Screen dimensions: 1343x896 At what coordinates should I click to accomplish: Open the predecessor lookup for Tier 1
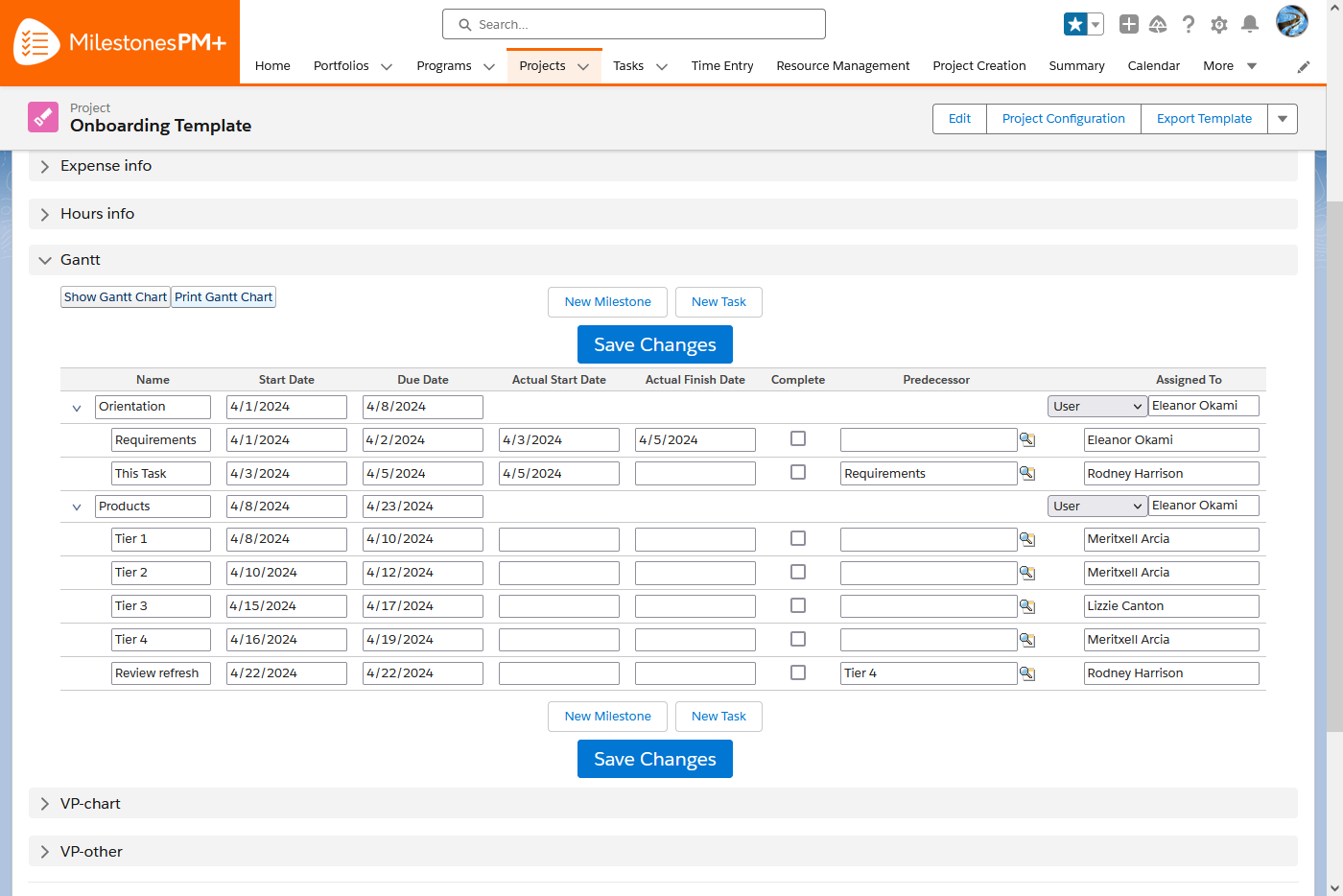pos(1026,539)
